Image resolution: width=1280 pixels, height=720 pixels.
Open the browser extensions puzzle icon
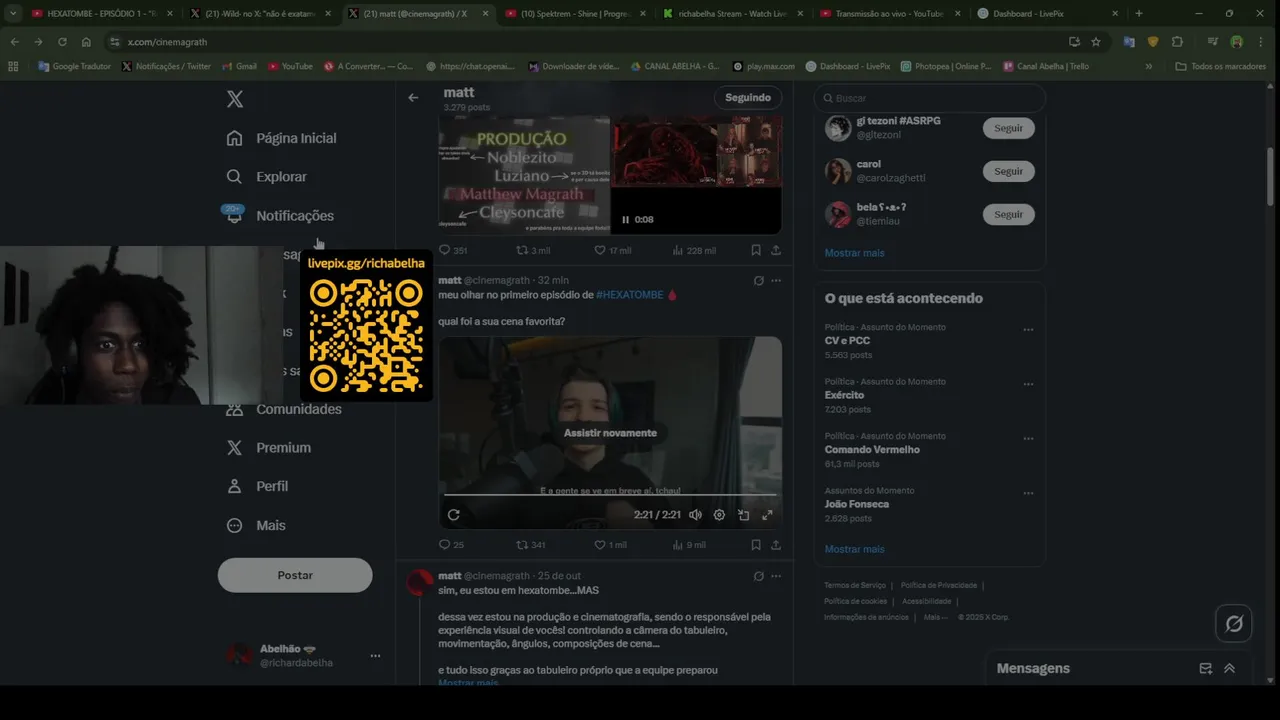click(1177, 42)
